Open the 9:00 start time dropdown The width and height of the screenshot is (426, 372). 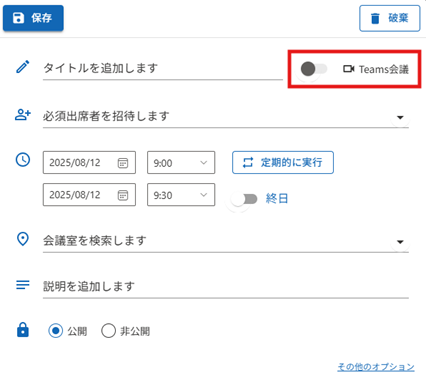tap(181, 163)
